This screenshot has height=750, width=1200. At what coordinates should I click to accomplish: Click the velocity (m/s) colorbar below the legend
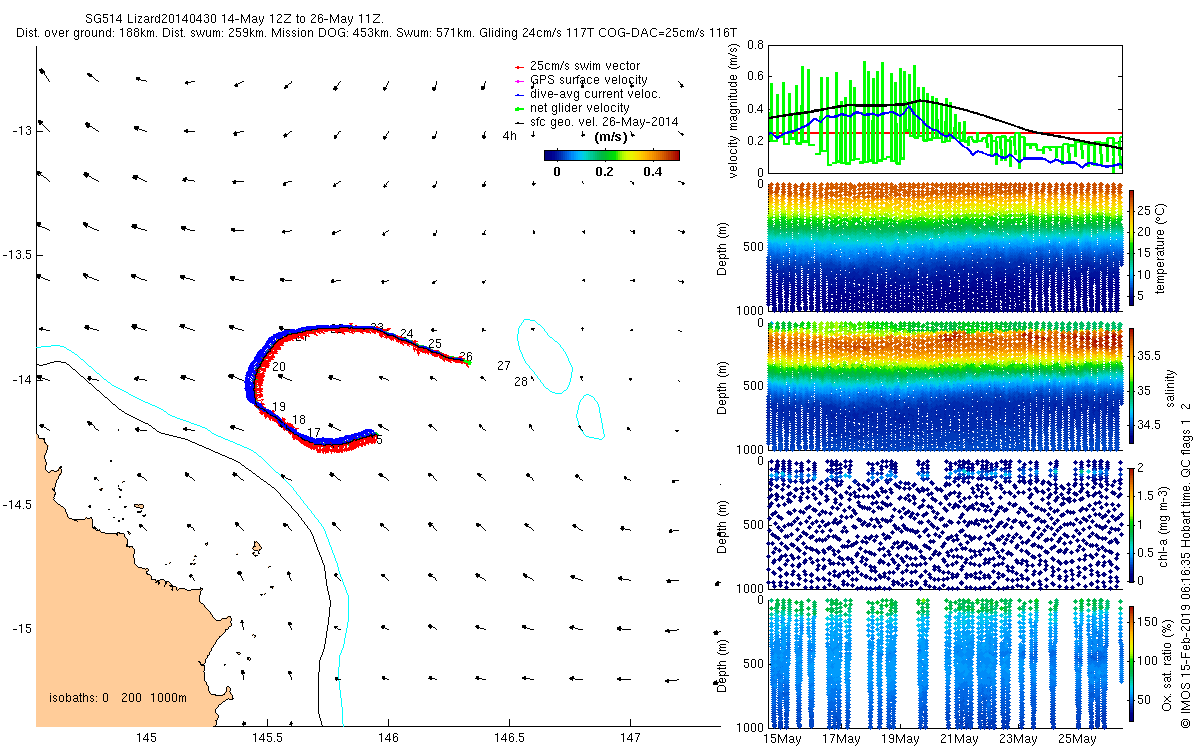coord(612,155)
